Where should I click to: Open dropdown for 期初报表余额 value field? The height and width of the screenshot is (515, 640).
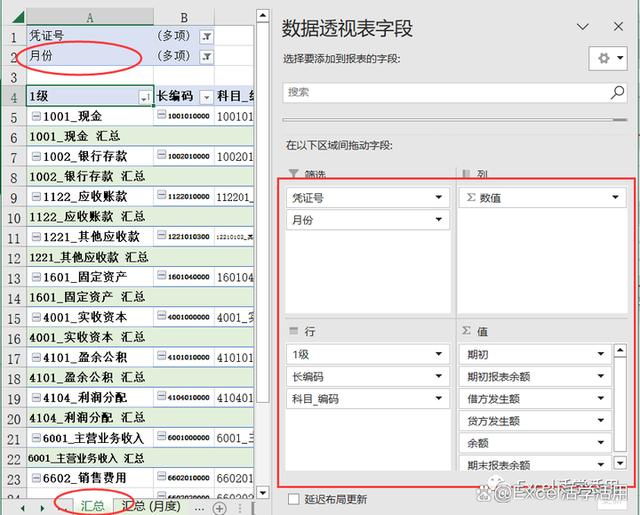(x=601, y=376)
